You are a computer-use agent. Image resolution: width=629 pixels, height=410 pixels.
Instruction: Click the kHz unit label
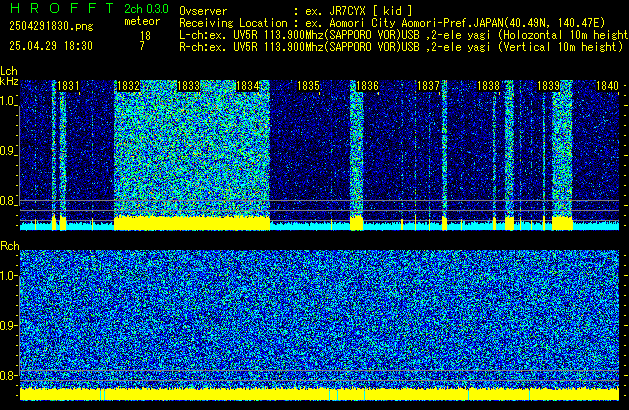9,81
